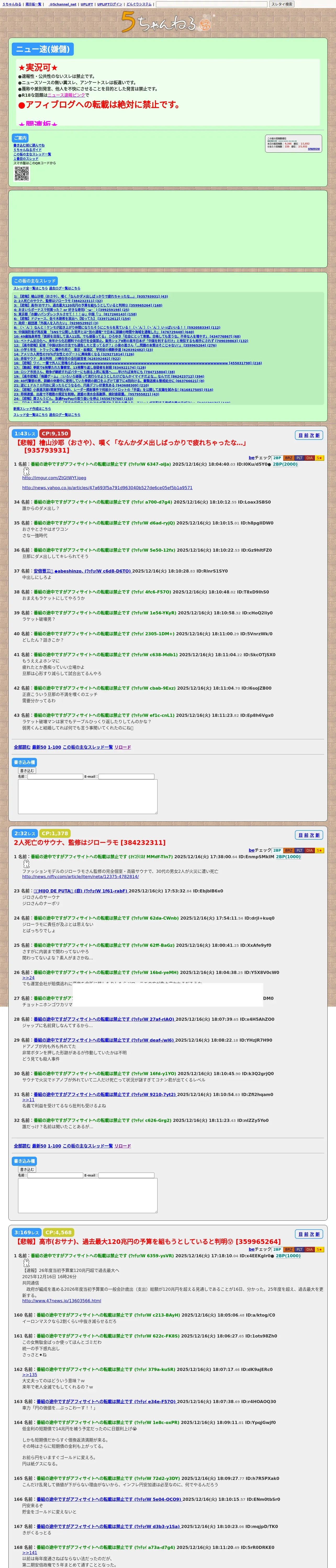This screenshot has width=336, height=1568.
Task: Click 1-100 under サウナ thread
Action: (54, 1146)
